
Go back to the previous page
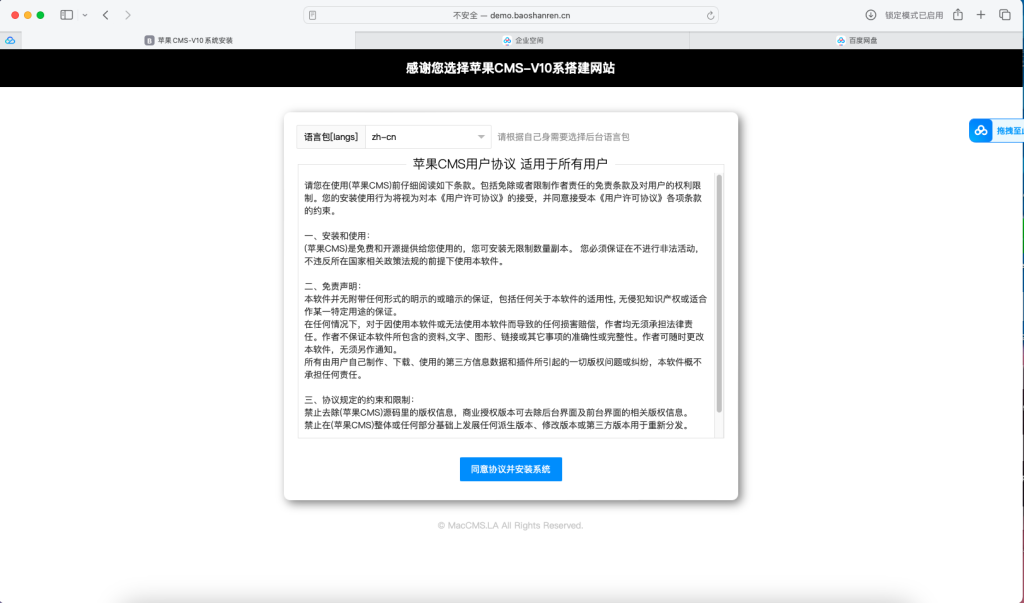click(106, 15)
